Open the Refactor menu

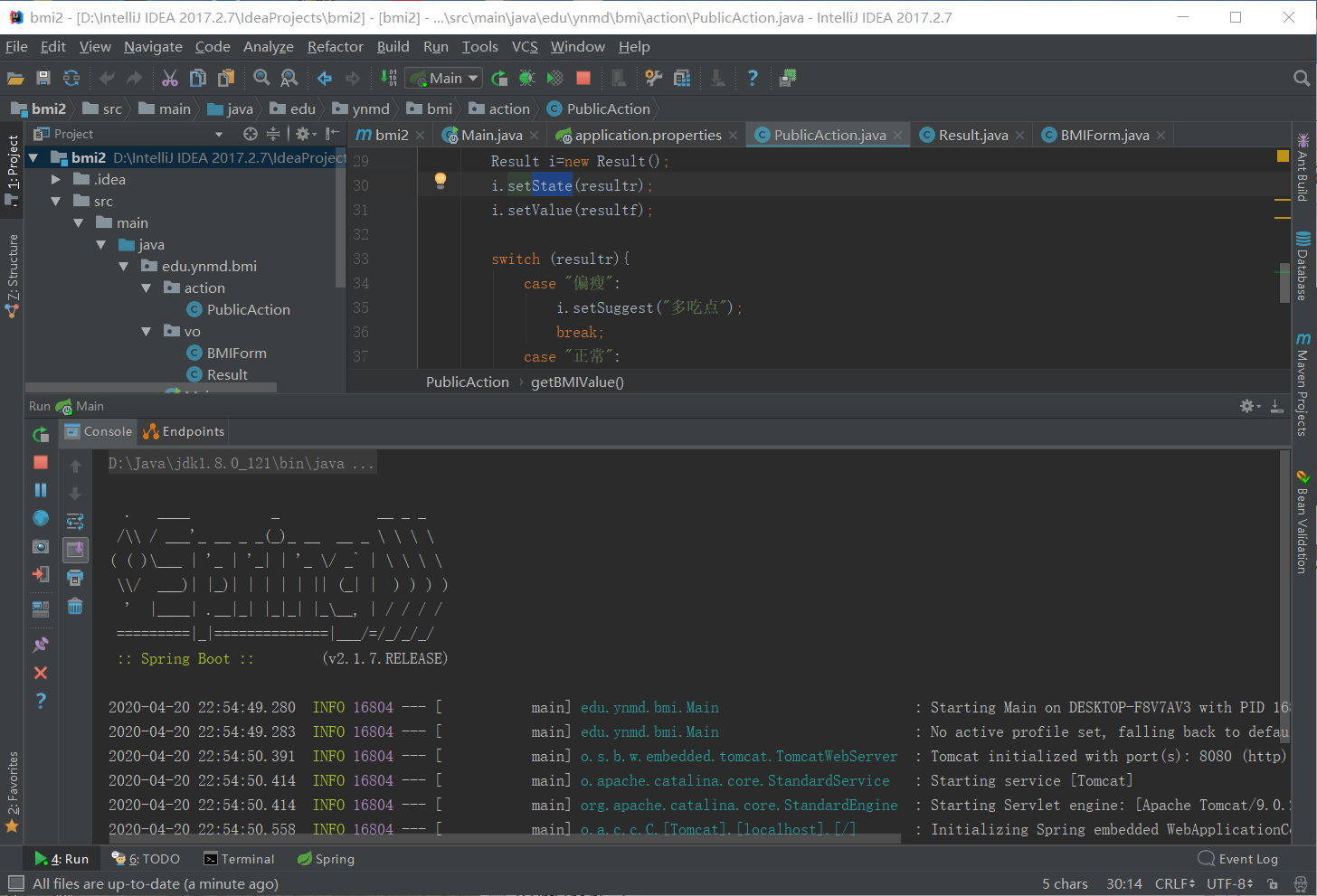pyautogui.click(x=335, y=47)
